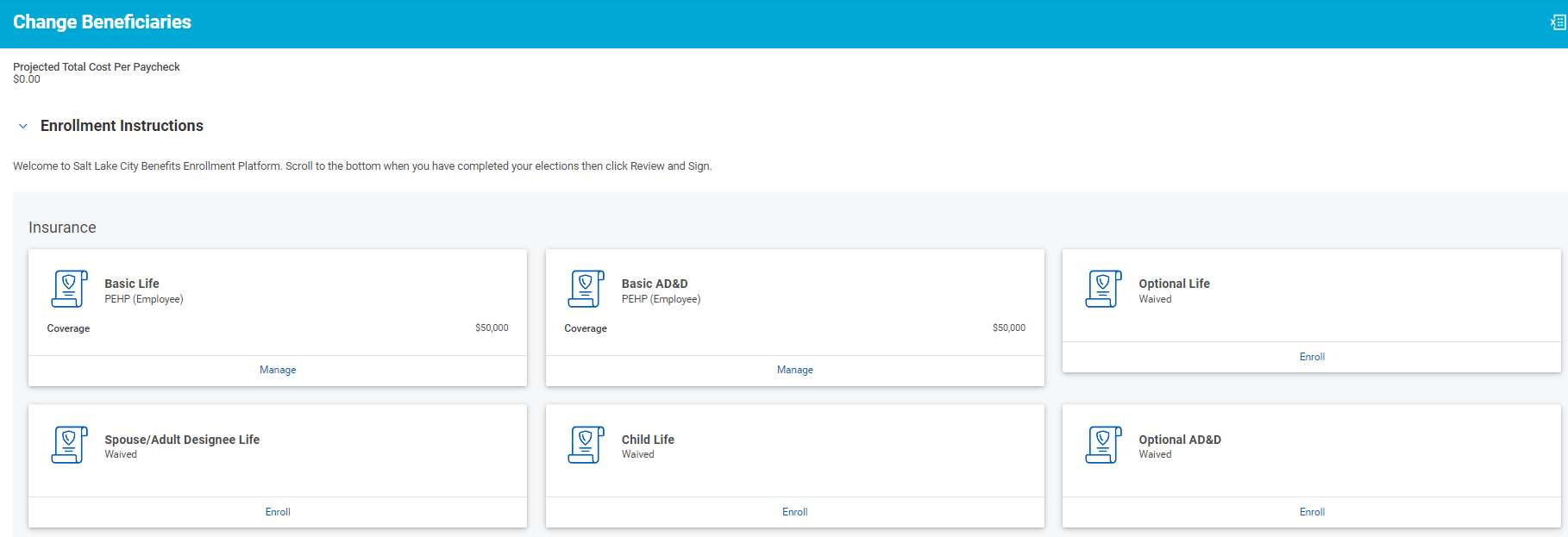Click the Basic AD&D card title
The height and width of the screenshot is (537, 1568).
(655, 284)
